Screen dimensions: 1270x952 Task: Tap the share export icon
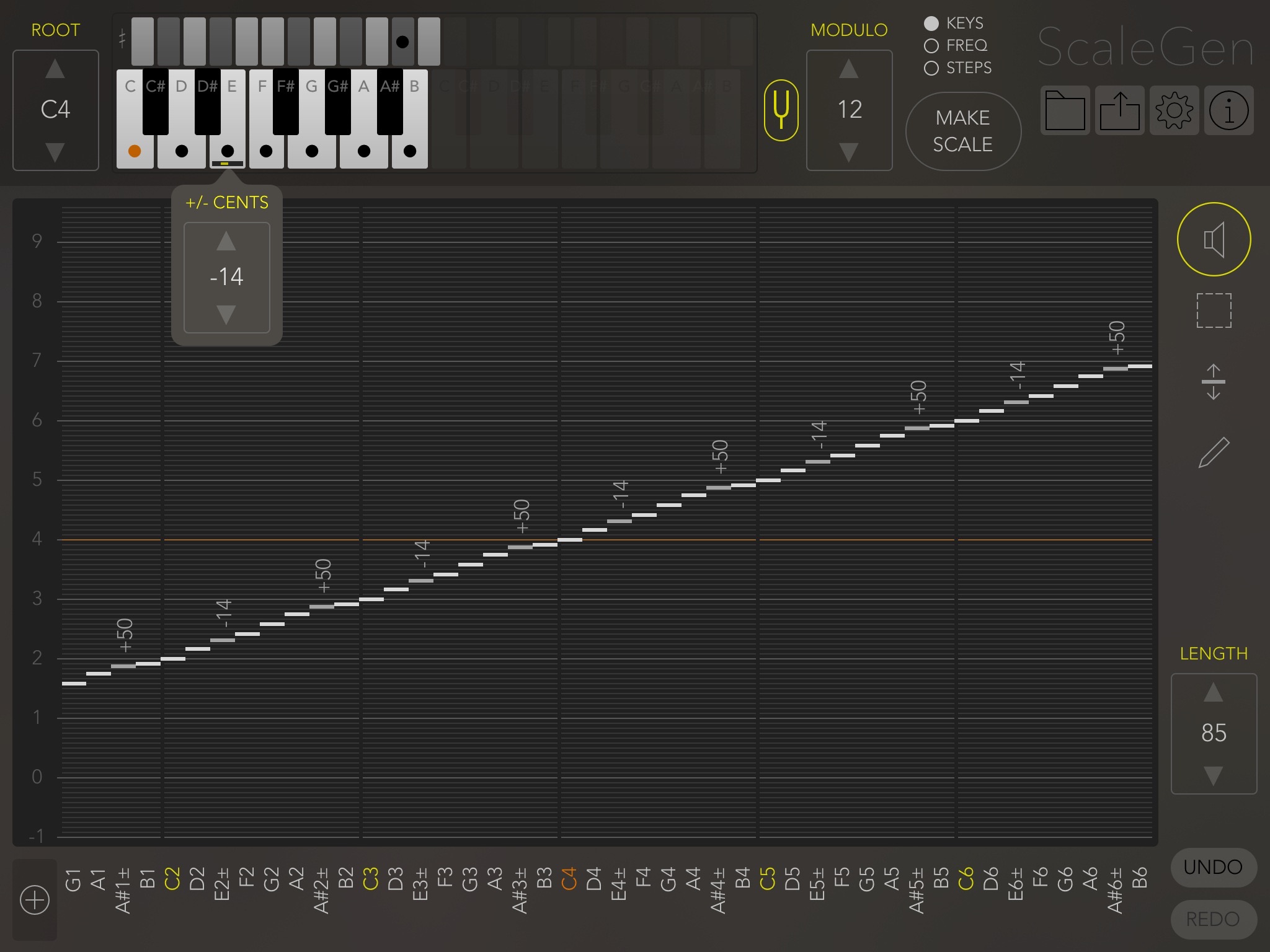(x=1119, y=110)
